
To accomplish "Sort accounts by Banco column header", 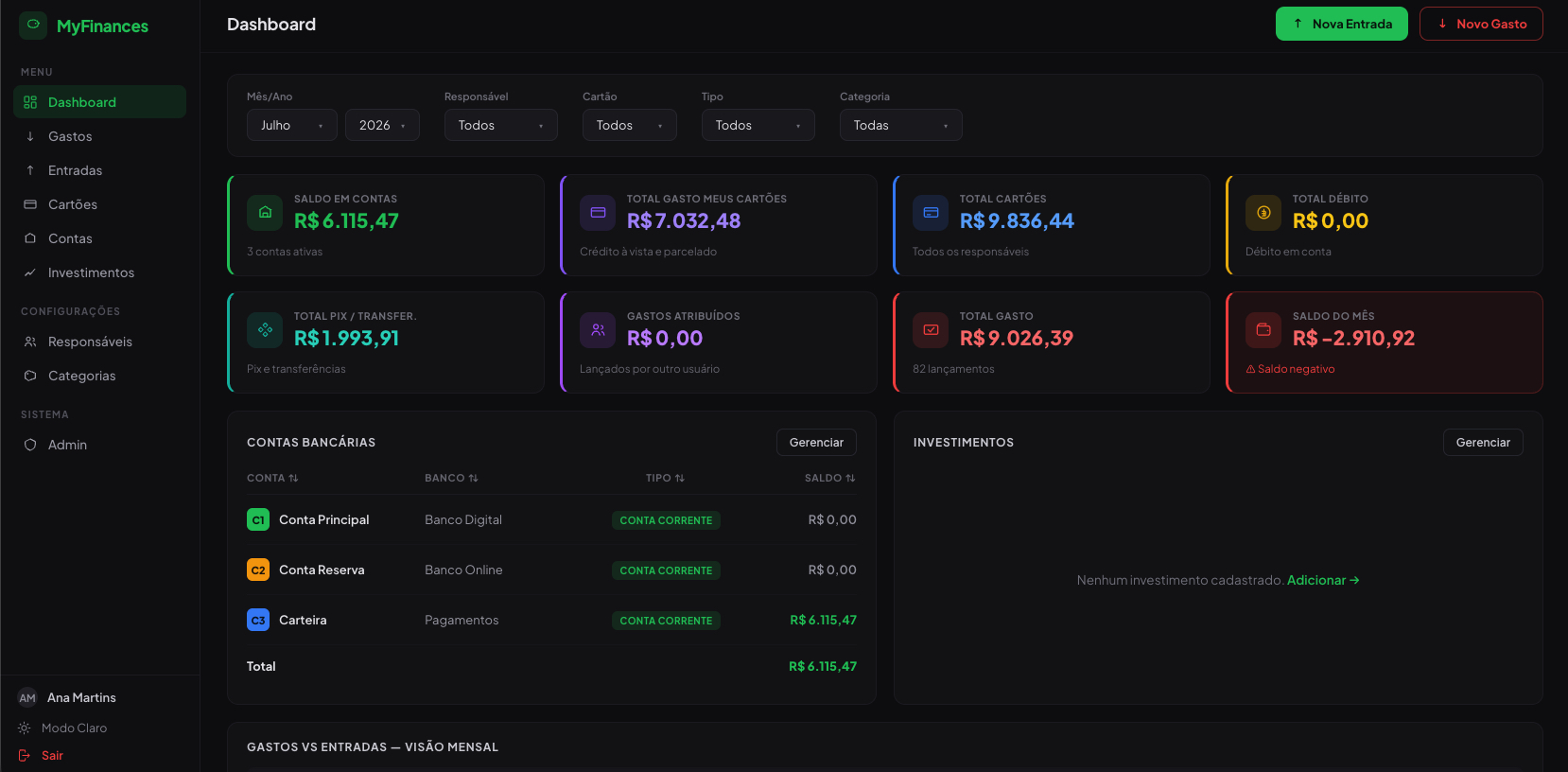I will 451,478.
